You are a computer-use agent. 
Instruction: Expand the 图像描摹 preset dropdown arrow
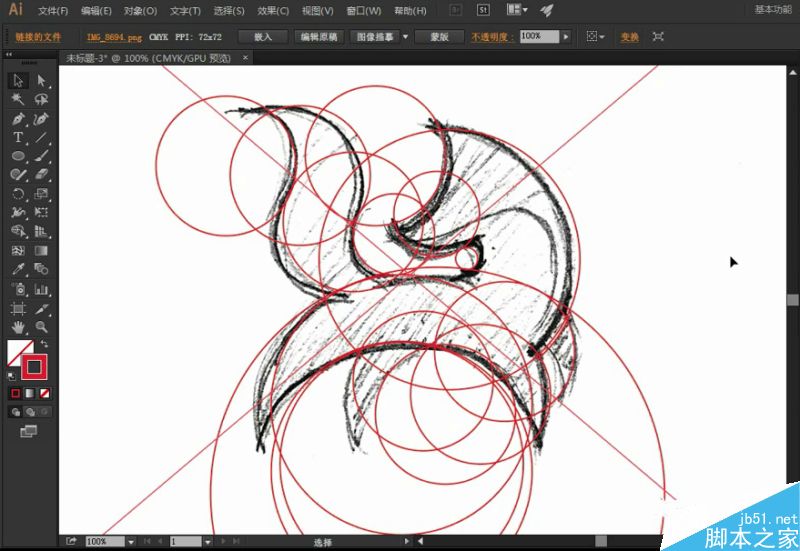tap(406, 37)
